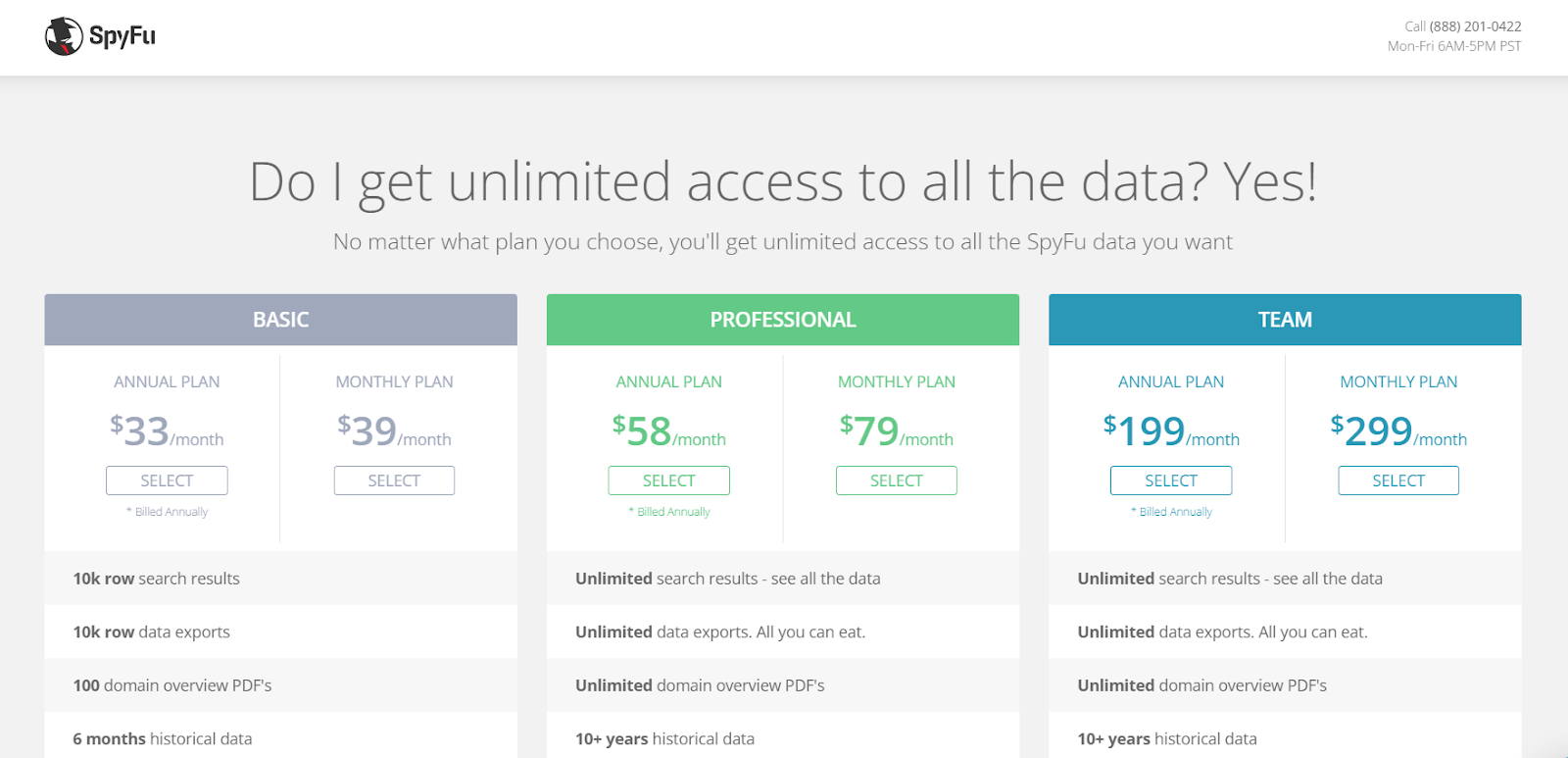Click Professional 'Unlimited data exports' feature row

720,632
